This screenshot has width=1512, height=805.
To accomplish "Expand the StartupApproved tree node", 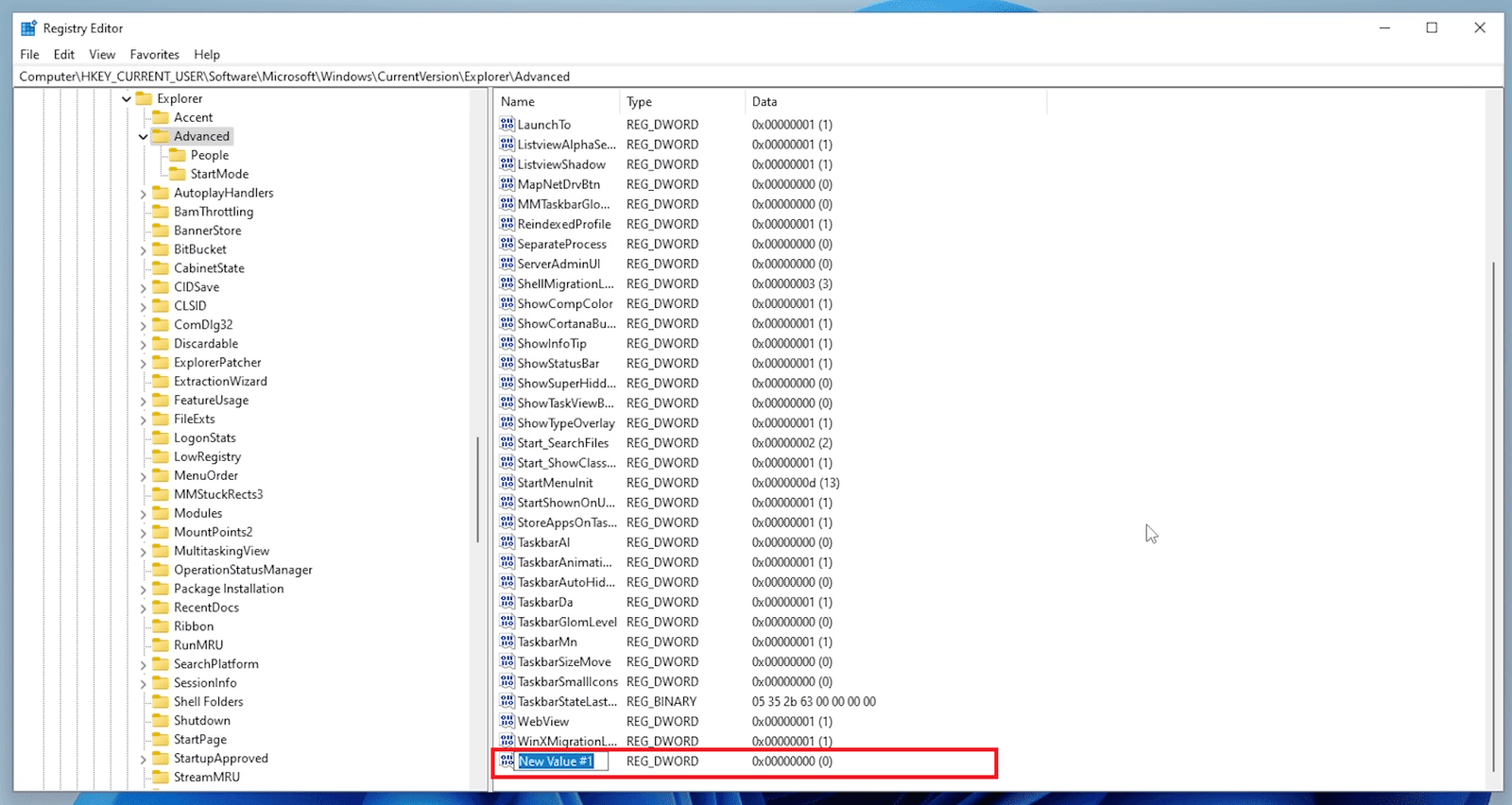I will pyautogui.click(x=144, y=759).
